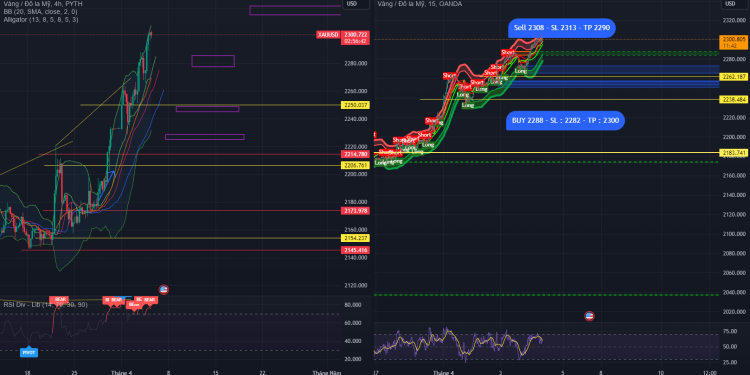Click the red 2214.780 price level tag
This screenshot has height=375, width=750.
tap(355, 154)
